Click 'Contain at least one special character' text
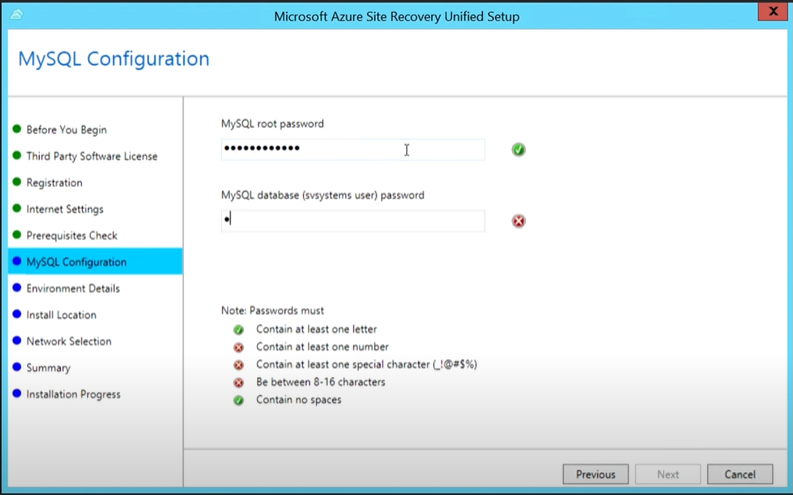Image resolution: width=793 pixels, height=495 pixels. pos(367,365)
